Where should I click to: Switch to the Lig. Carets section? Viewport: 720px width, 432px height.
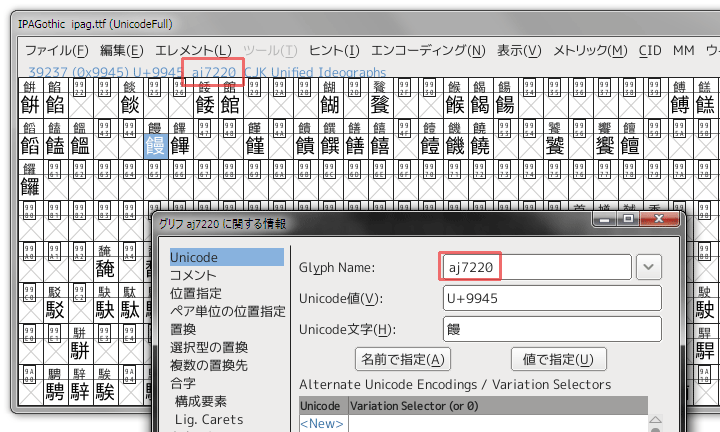[209, 419]
